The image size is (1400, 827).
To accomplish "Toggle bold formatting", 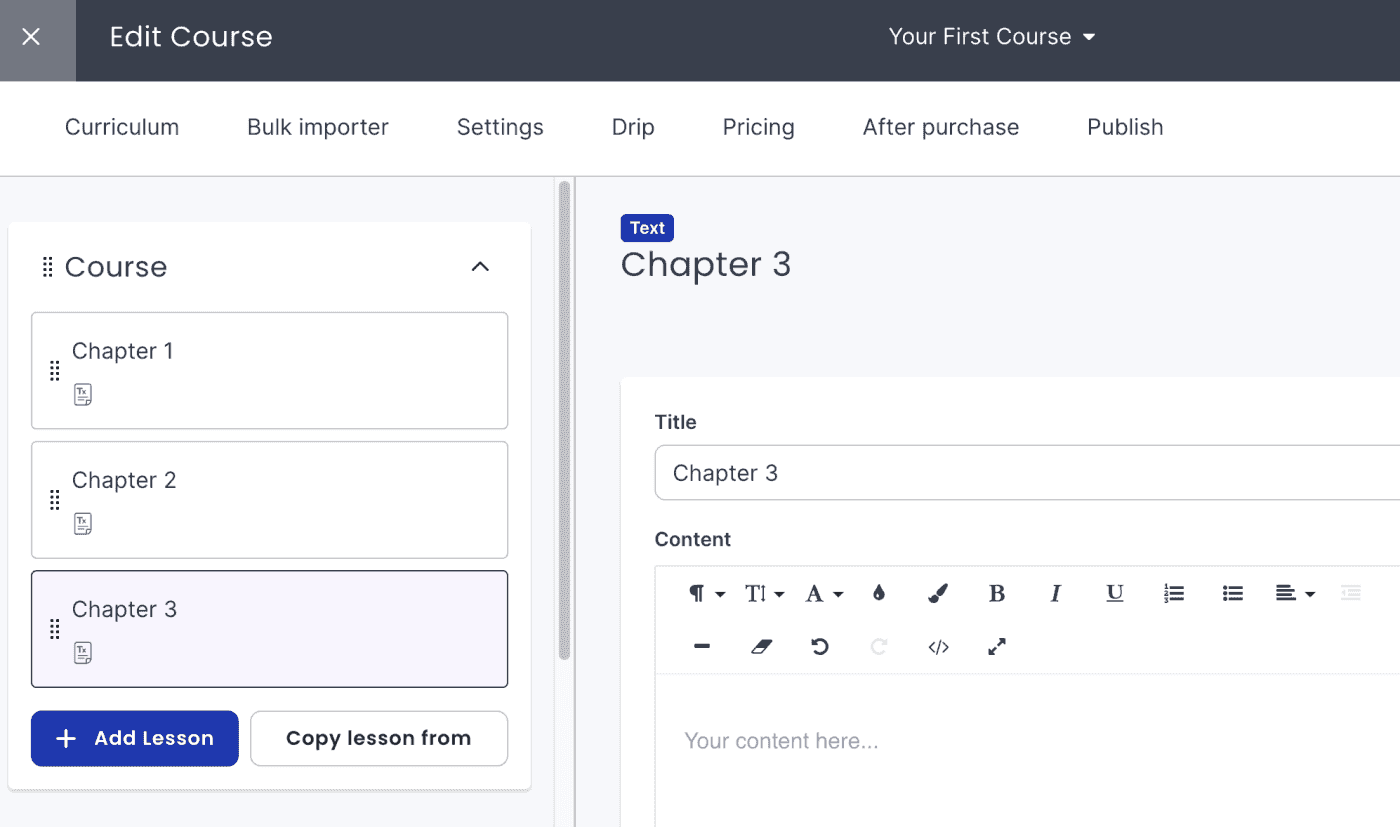I will pyautogui.click(x=997, y=594).
